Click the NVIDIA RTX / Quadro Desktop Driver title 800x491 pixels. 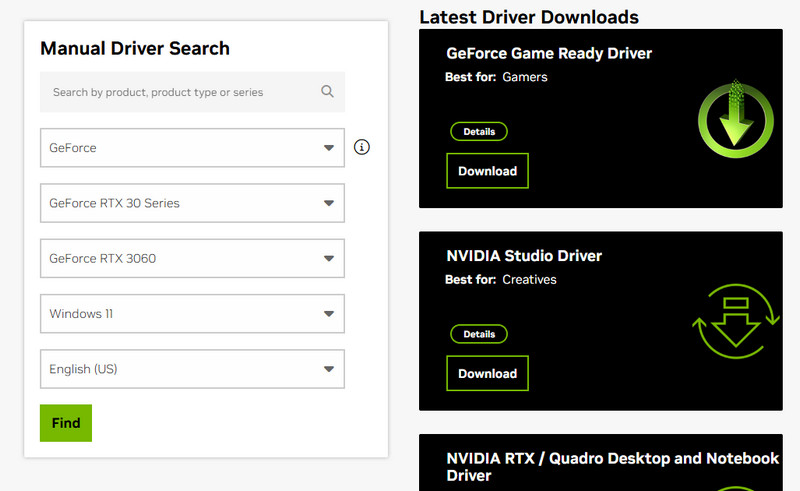612,467
